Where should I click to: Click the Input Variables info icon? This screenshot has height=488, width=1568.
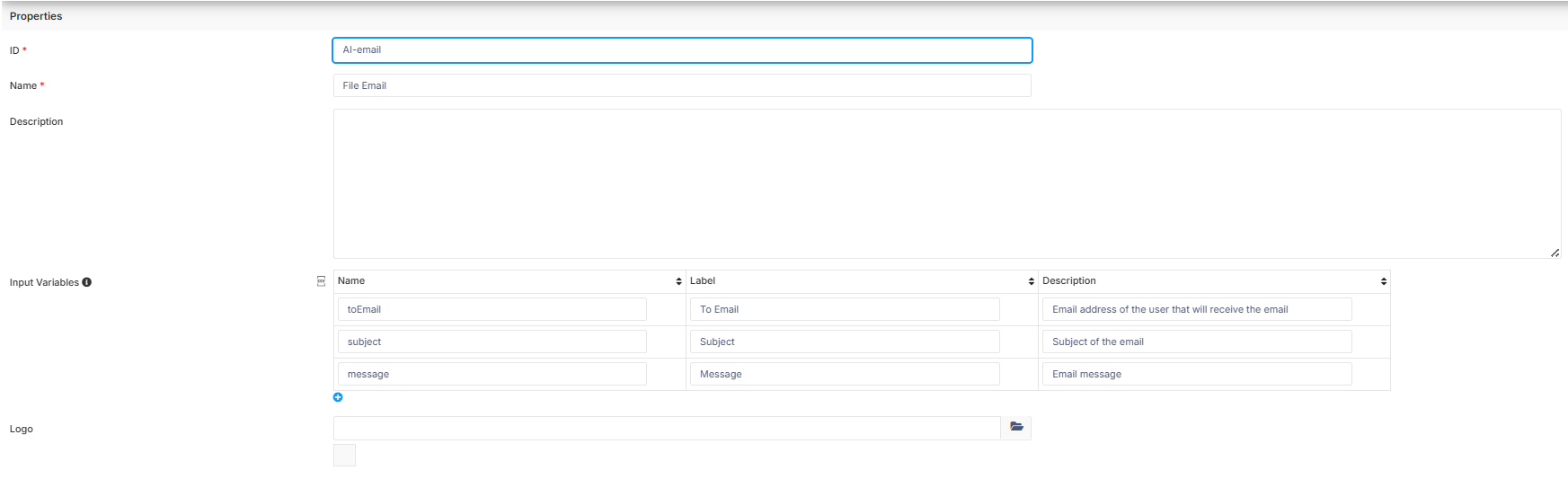pyautogui.click(x=87, y=282)
